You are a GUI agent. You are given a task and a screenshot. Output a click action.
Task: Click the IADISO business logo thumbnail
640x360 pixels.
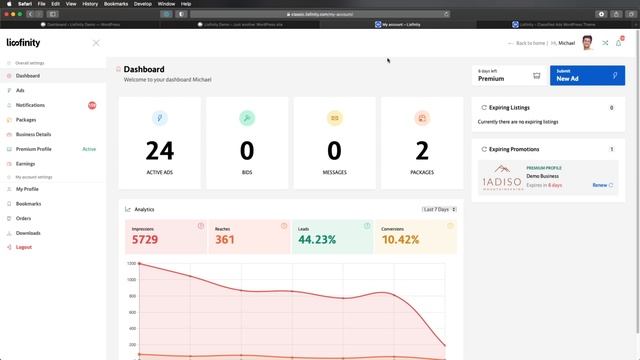502,178
